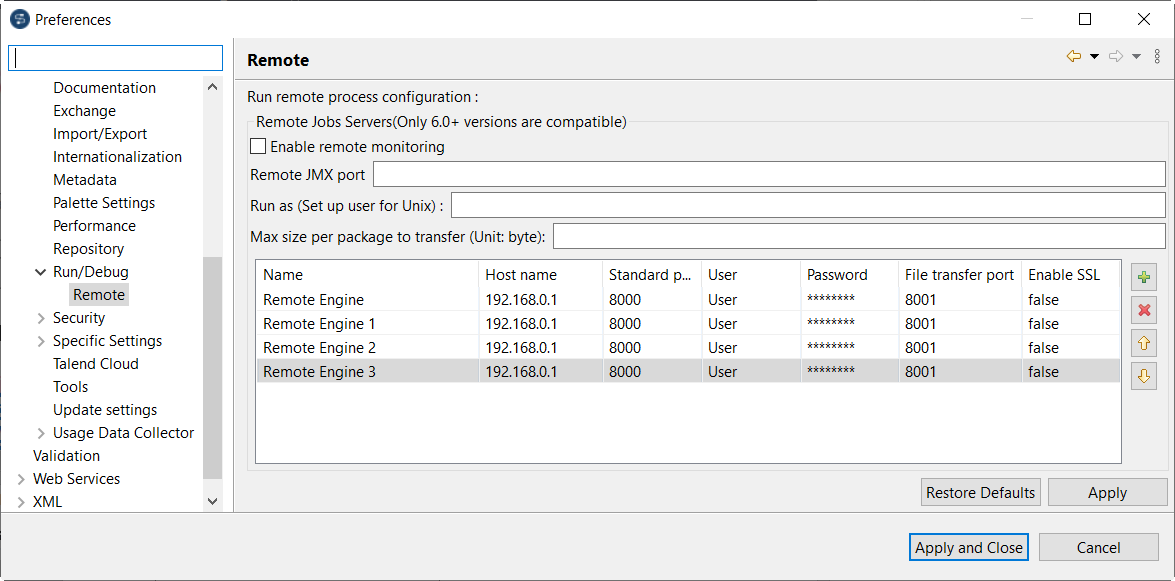This screenshot has height=581, width=1175.
Task: Open the view menu via three-dot icon
Action: pos(1158,56)
